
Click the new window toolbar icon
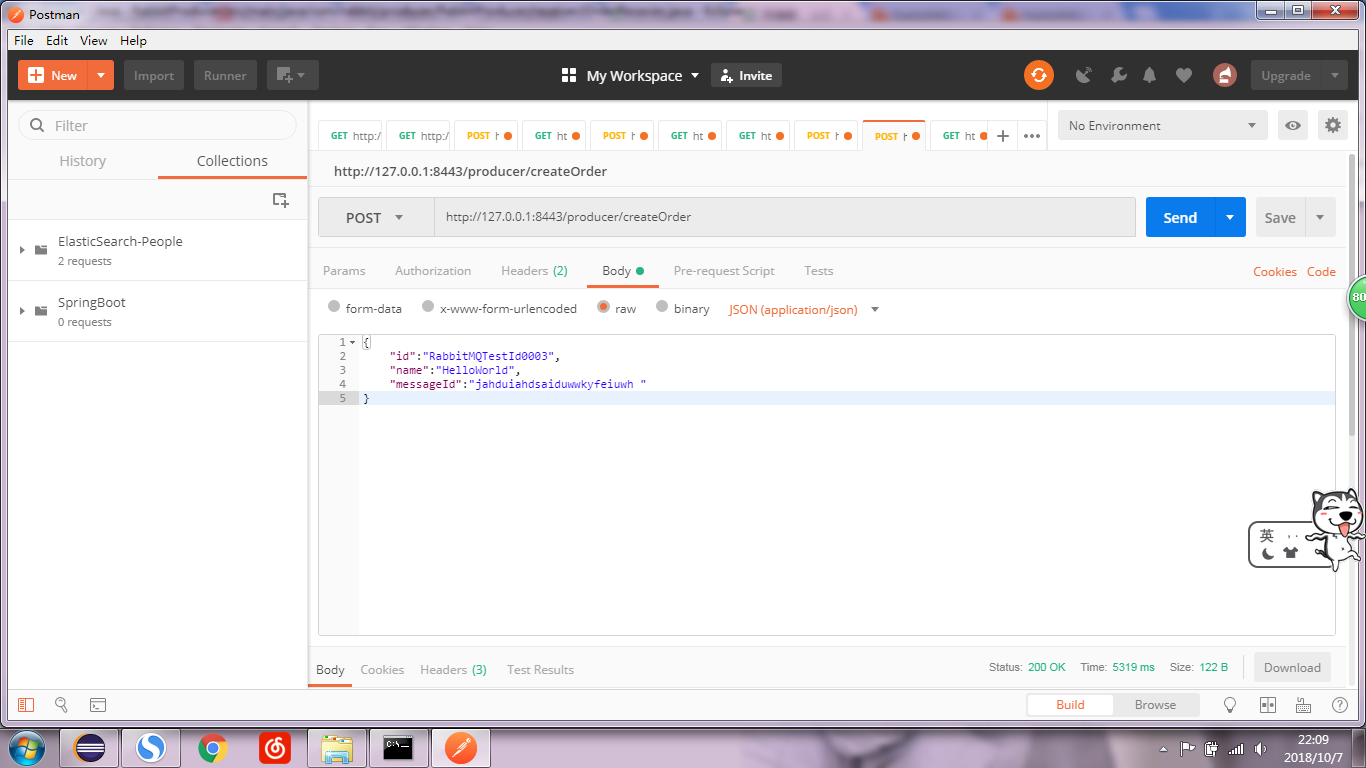(292, 75)
